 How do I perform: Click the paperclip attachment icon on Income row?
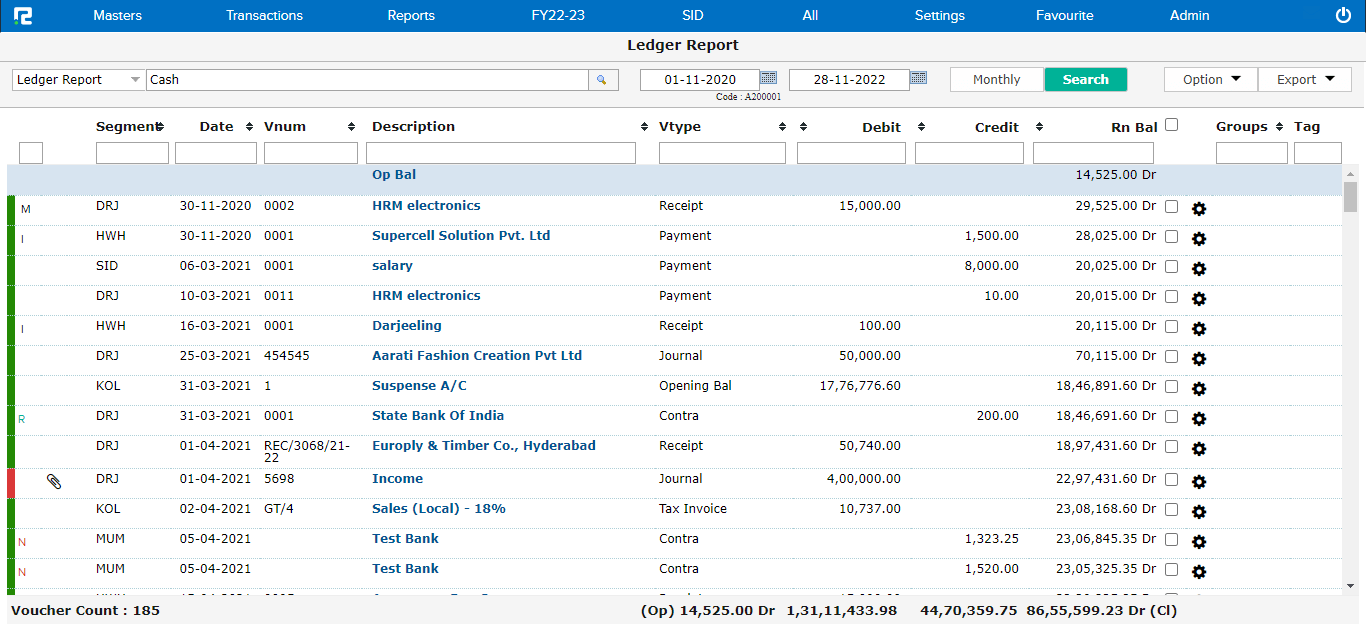tap(54, 481)
